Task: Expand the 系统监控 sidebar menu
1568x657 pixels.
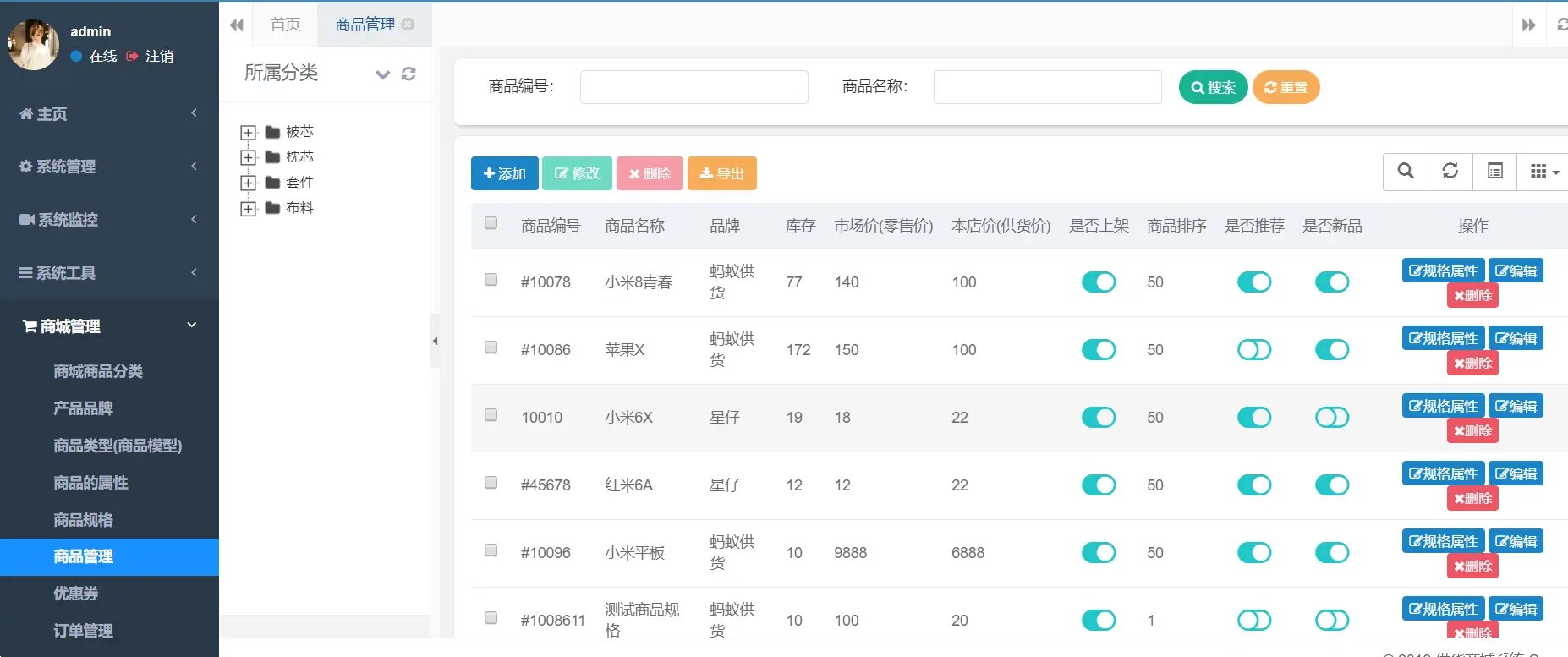Action: point(109,220)
